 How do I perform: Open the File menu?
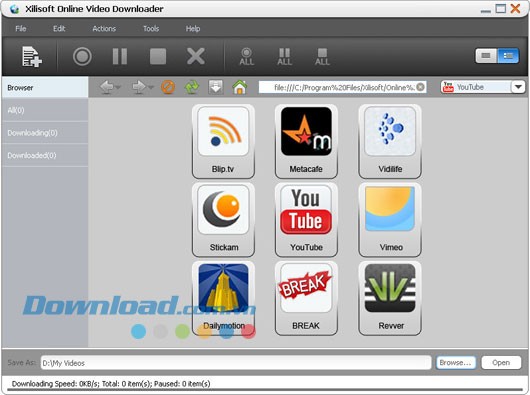coord(21,29)
